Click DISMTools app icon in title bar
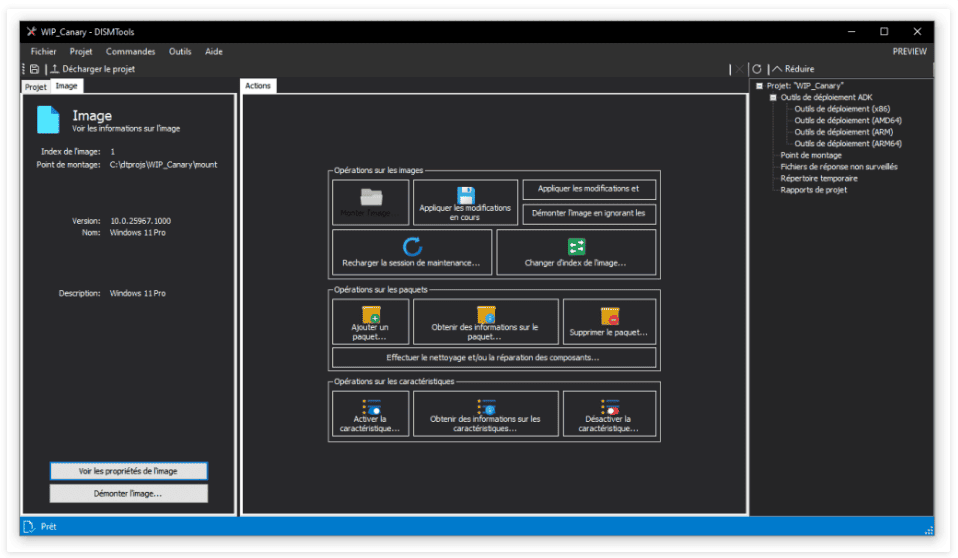The width and height of the screenshot is (958, 558). click(x=31, y=32)
